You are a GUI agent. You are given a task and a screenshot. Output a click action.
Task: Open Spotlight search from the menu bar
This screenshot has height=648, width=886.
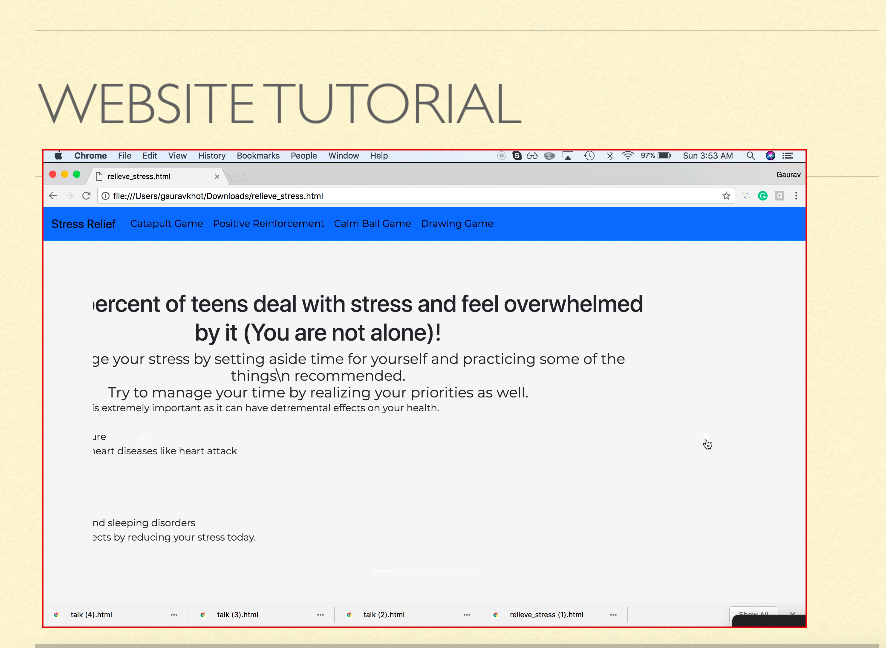(749, 155)
